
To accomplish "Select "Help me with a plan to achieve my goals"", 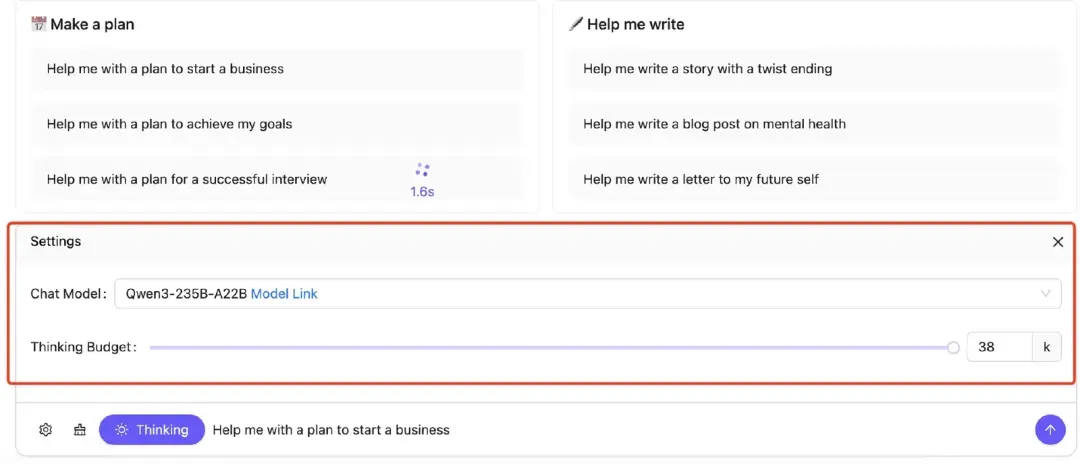I will [x=277, y=124].
